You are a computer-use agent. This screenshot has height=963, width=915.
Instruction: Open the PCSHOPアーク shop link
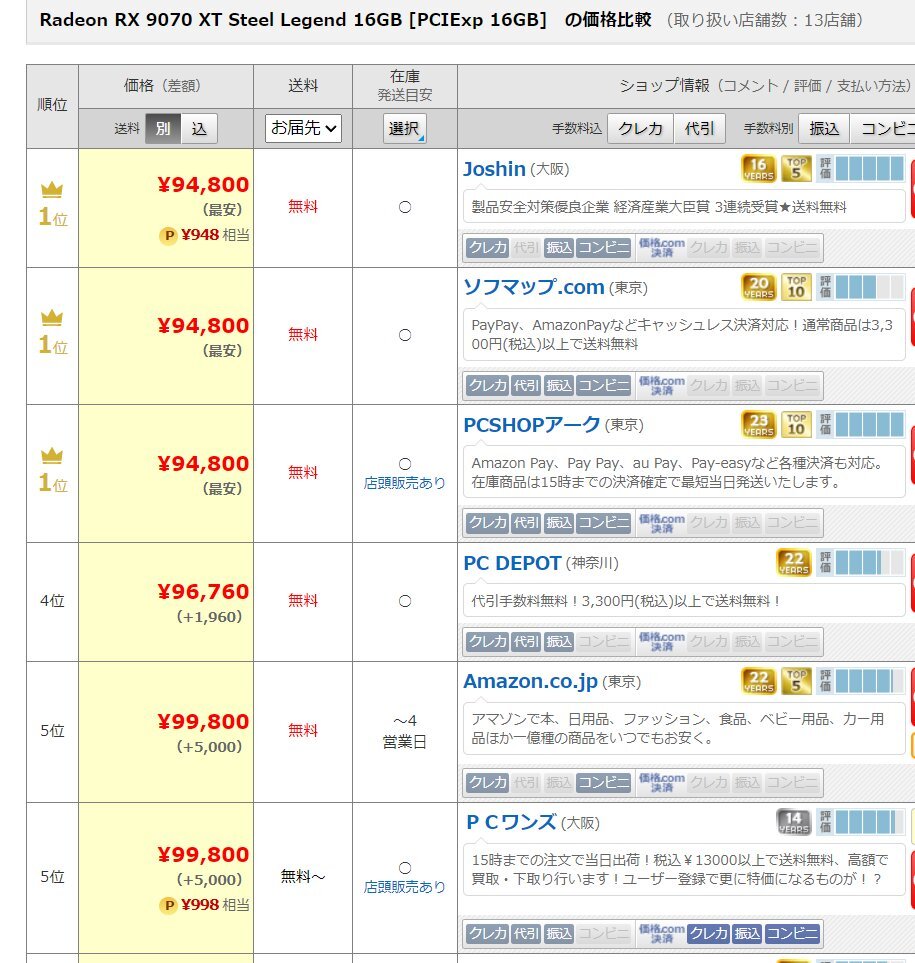point(532,424)
